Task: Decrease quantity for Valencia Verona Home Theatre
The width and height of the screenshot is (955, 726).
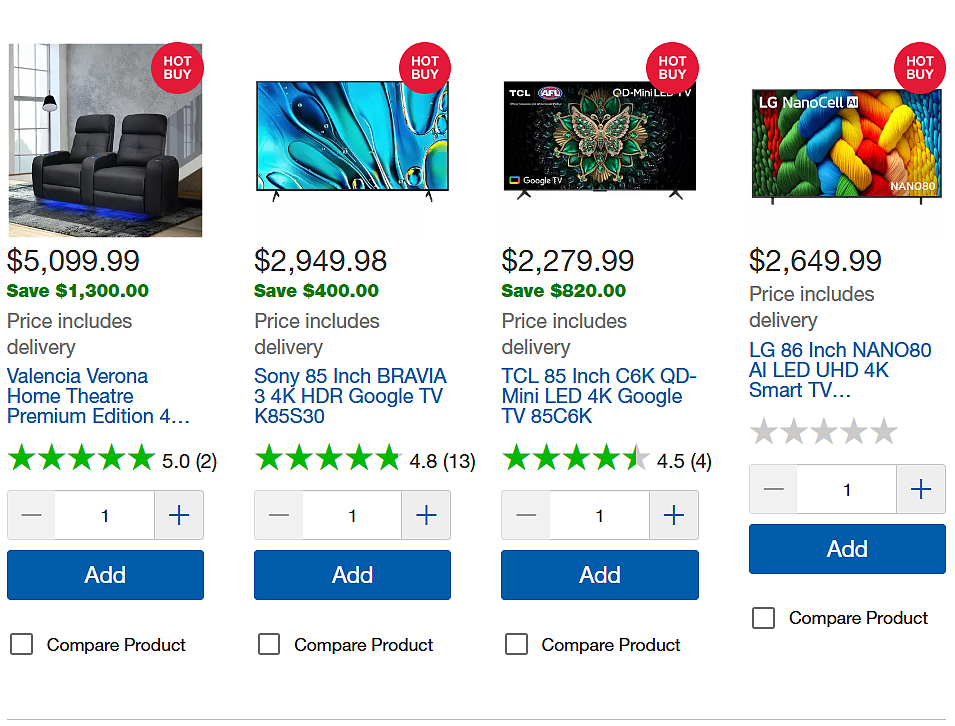Action: 31,515
